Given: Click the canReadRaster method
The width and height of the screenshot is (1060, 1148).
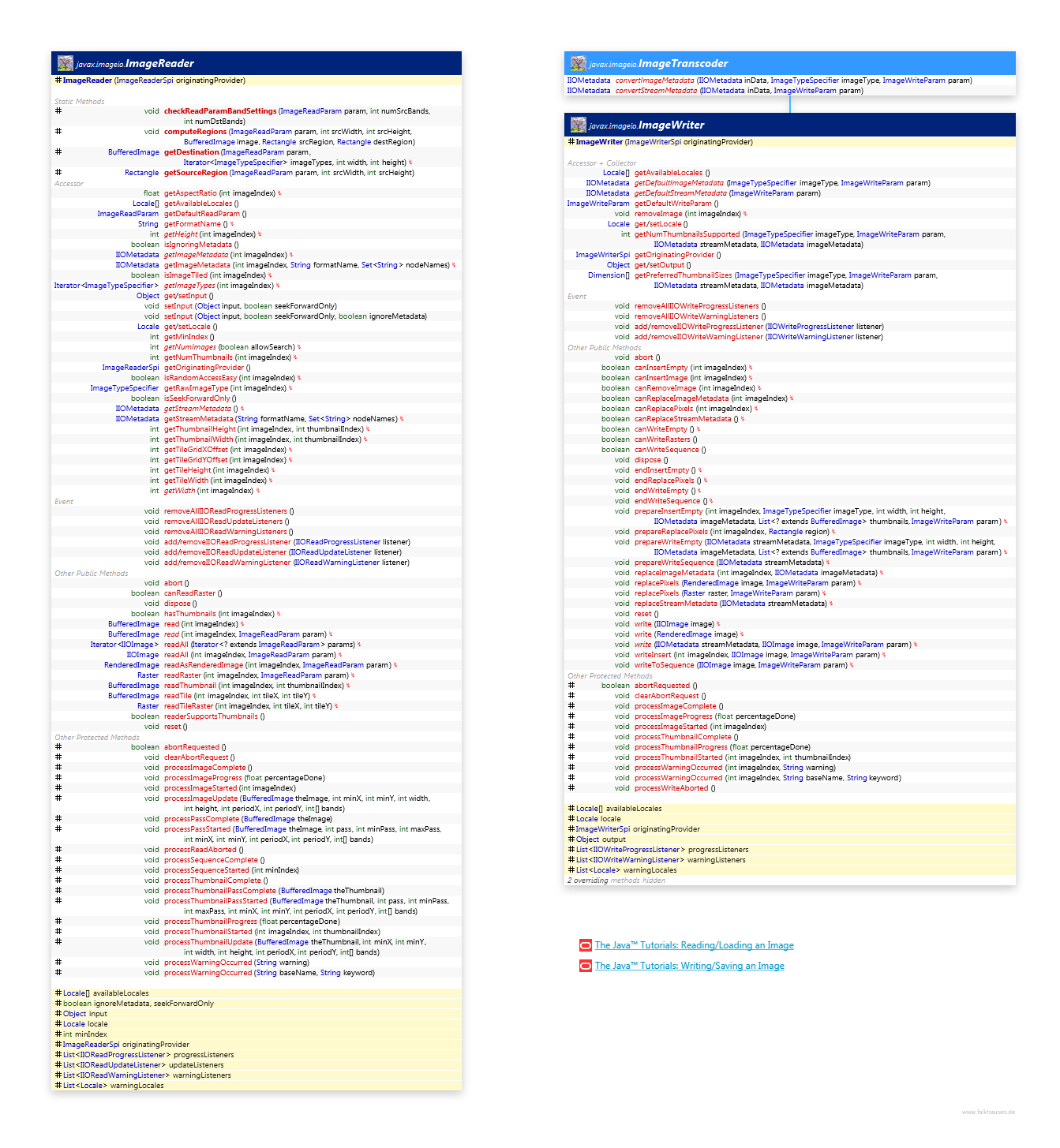Looking at the screenshot, I should [x=189, y=593].
